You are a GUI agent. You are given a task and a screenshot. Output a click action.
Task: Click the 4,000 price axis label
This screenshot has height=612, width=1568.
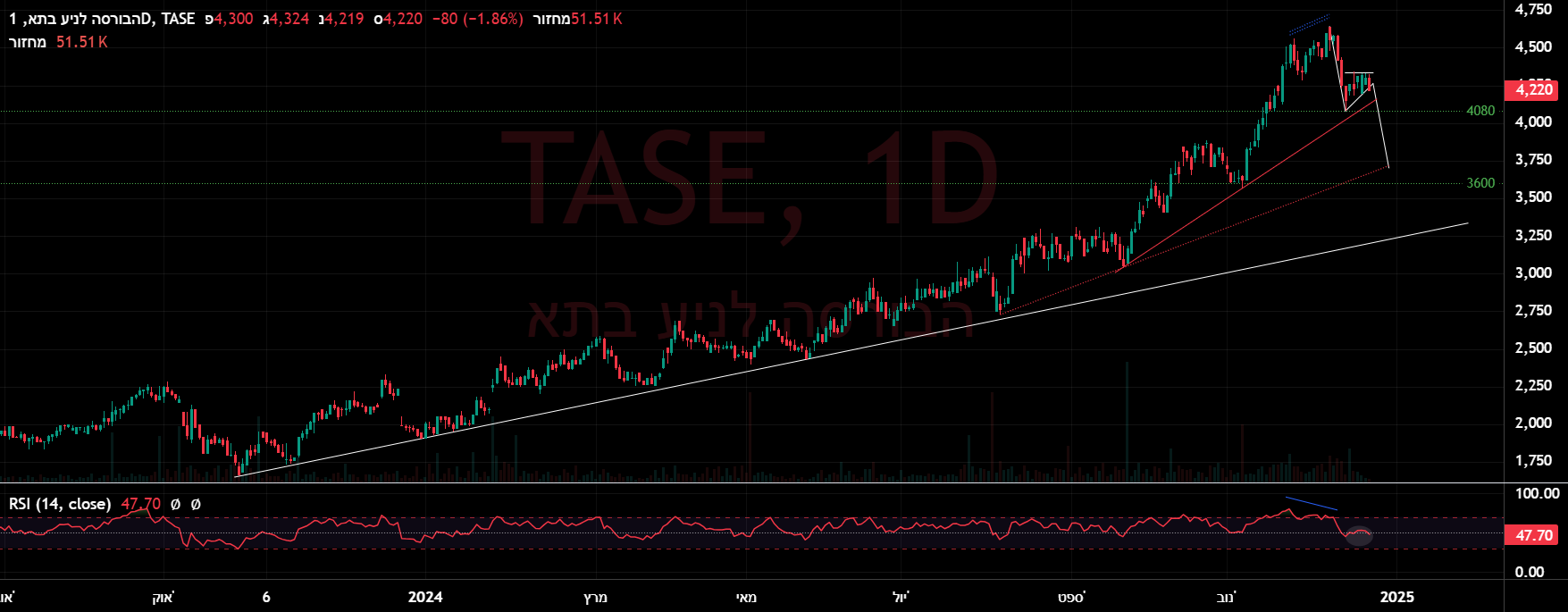(1533, 122)
